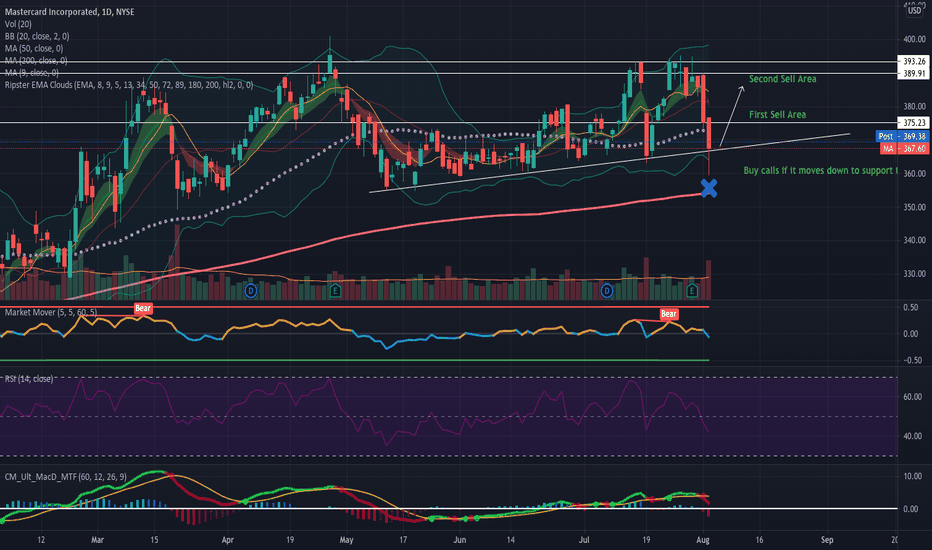Click the -0.50 value on Market Mover scale
Image resolution: width=932 pixels, height=550 pixels.
click(x=912, y=360)
